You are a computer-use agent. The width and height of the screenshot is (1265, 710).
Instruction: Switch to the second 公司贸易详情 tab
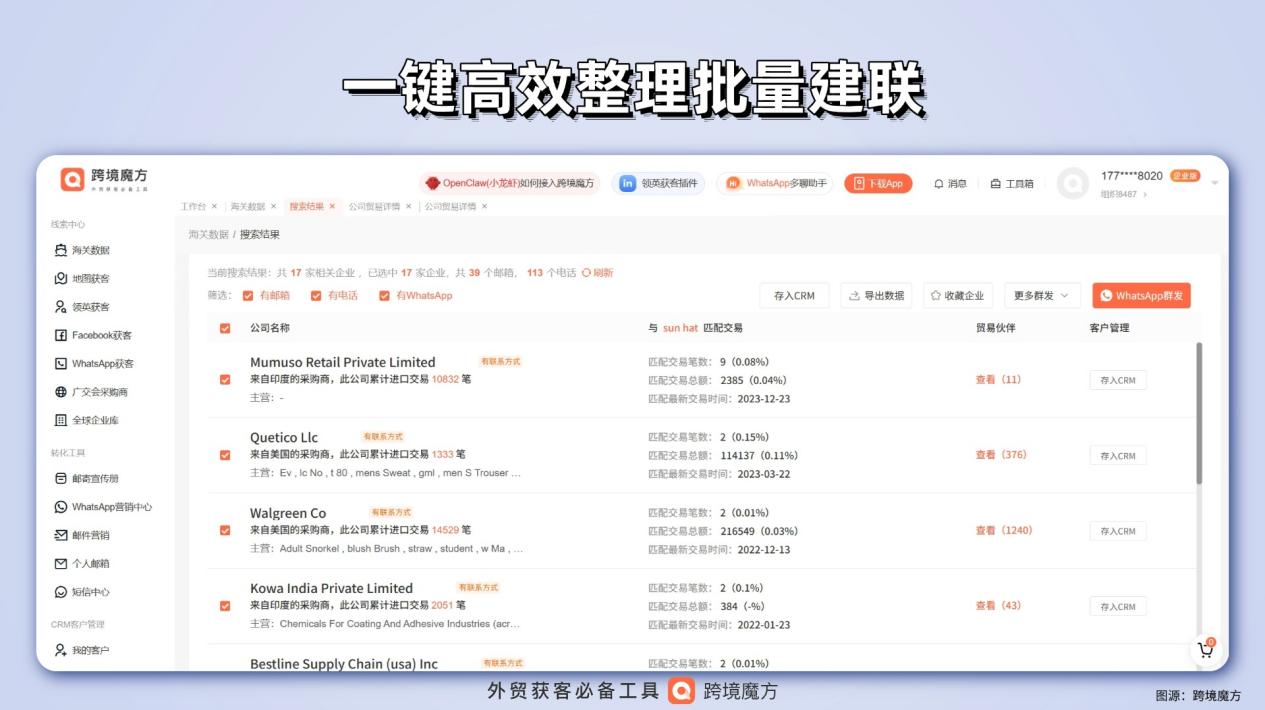[450, 206]
